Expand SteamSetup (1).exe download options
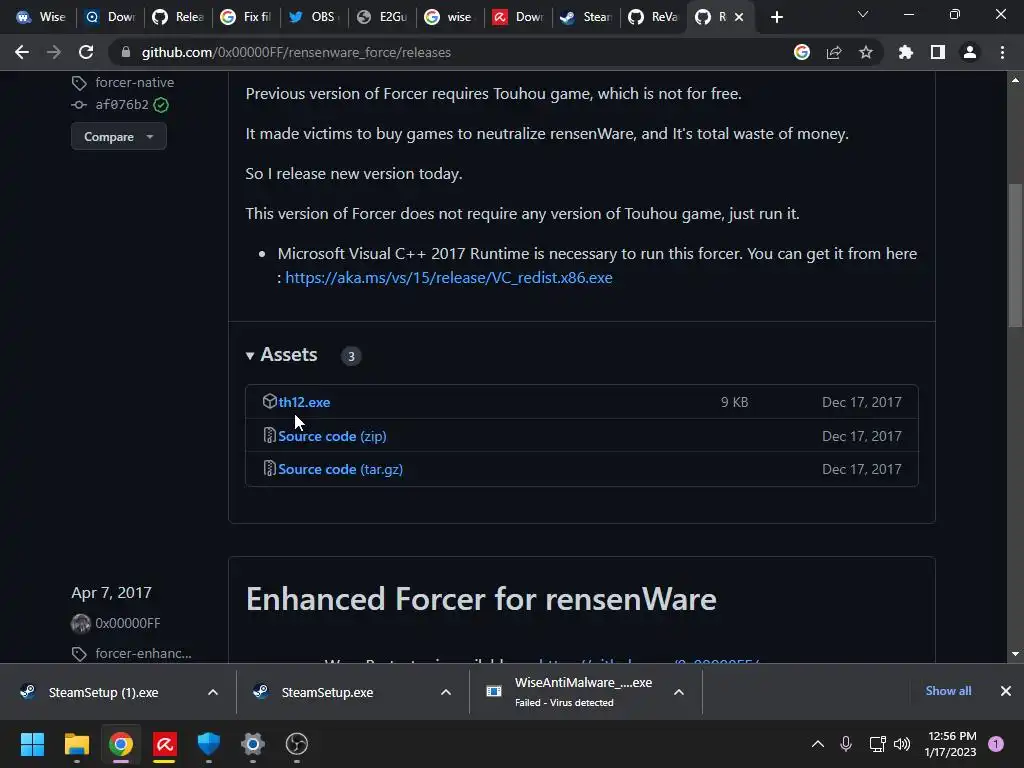The width and height of the screenshot is (1024, 768). point(213,692)
